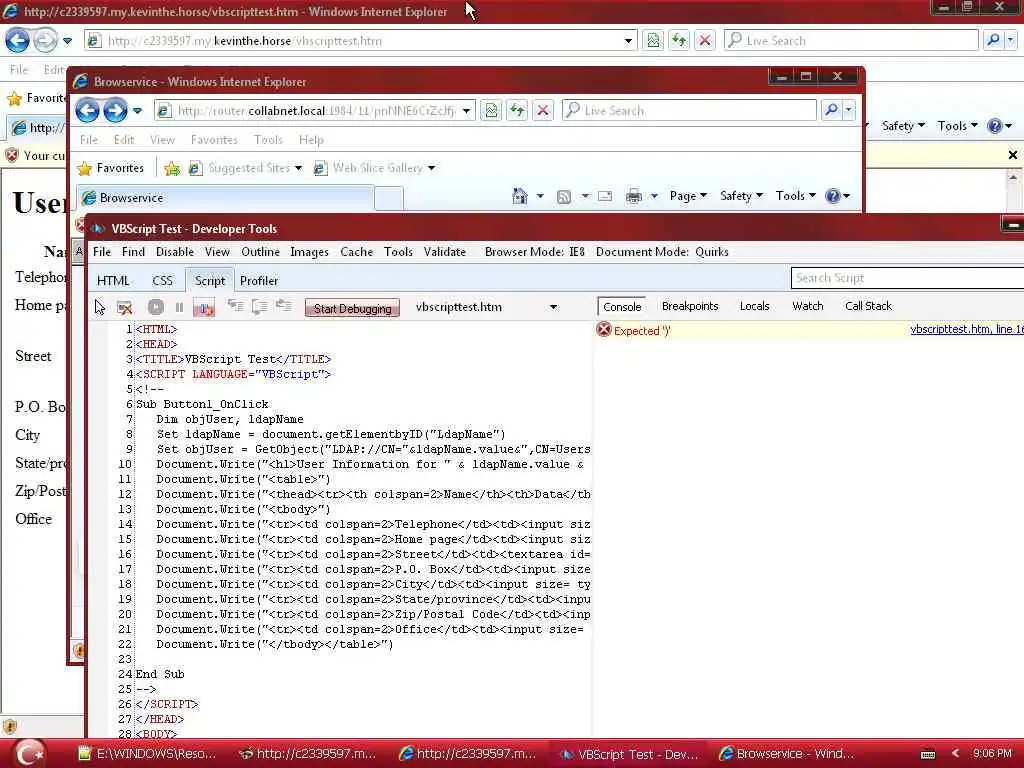Open the Breakpoints pane
1024x768 pixels.
pos(690,306)
